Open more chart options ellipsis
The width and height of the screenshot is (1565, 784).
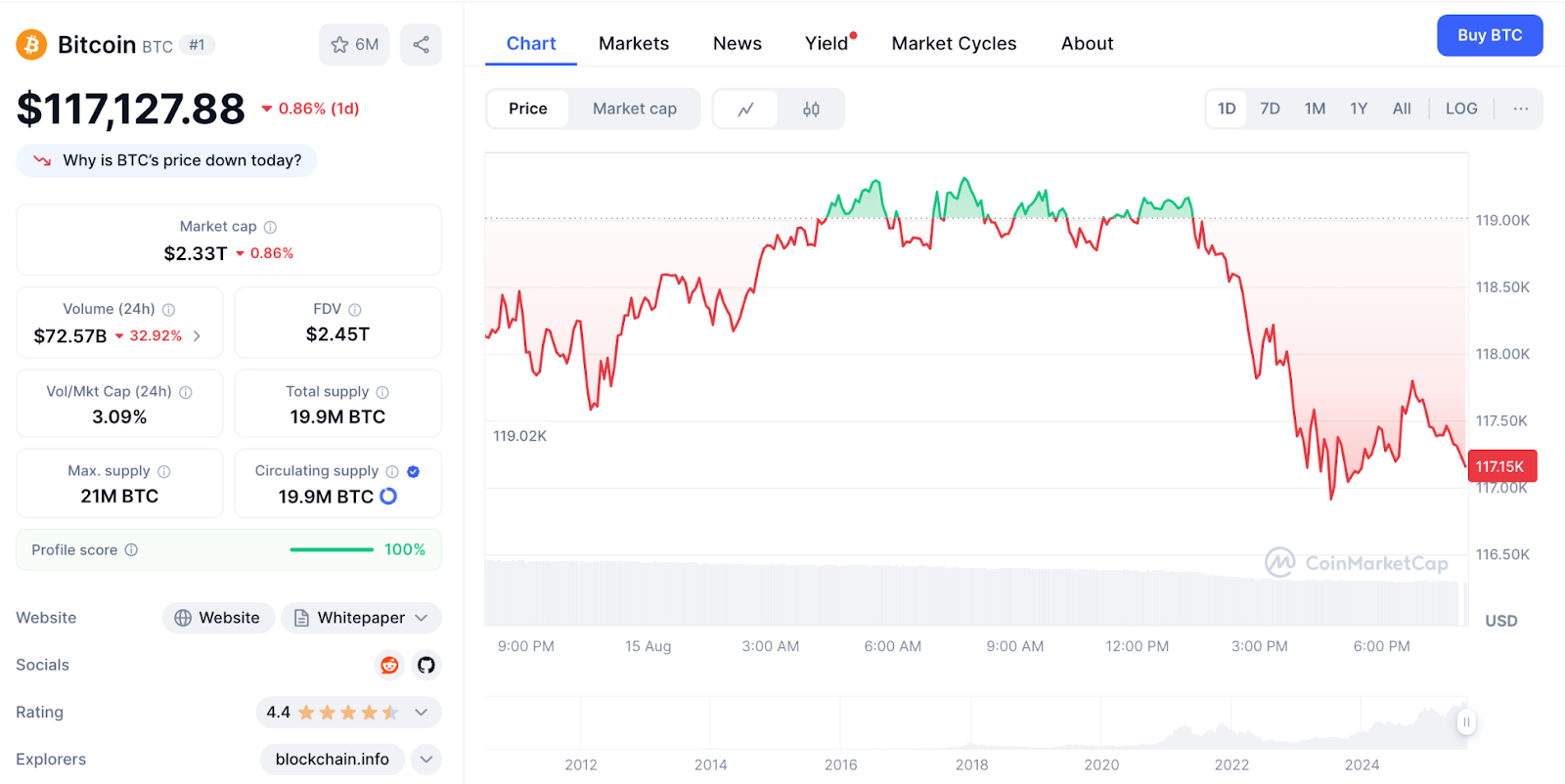pos(1520,109)
